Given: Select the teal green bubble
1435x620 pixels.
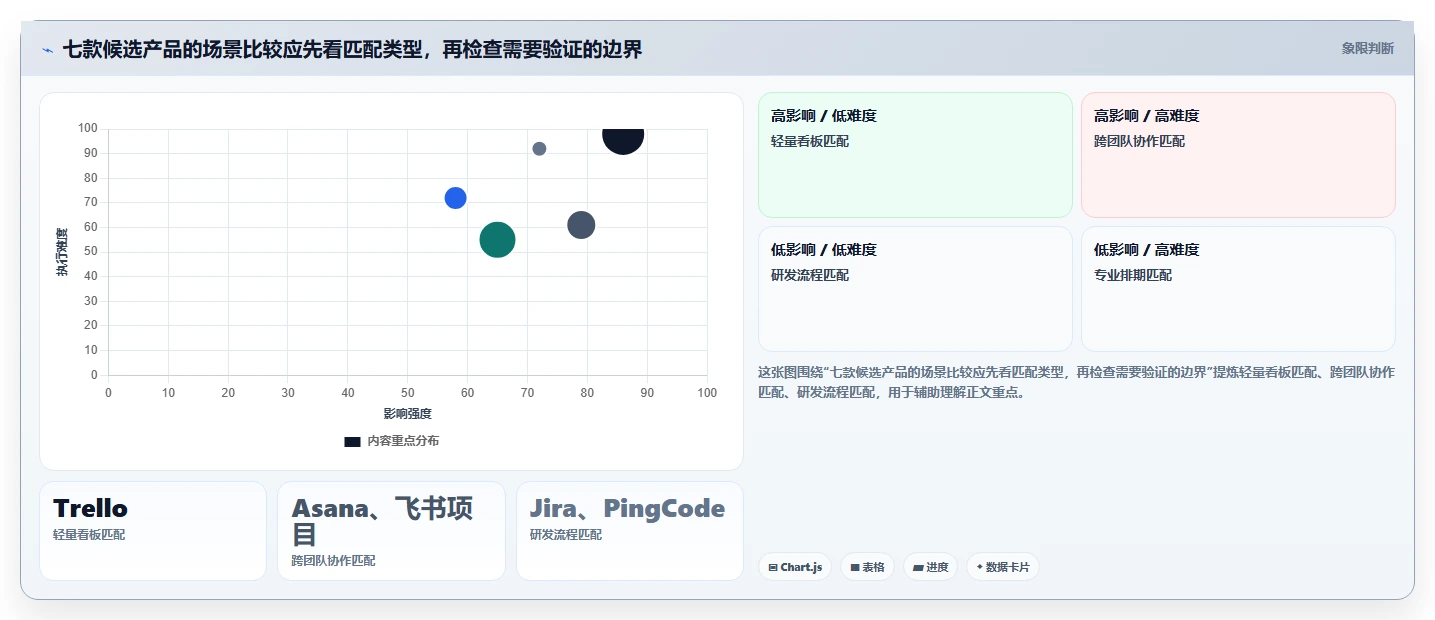Looking at the screenshot, I should [x=497, y=239].
